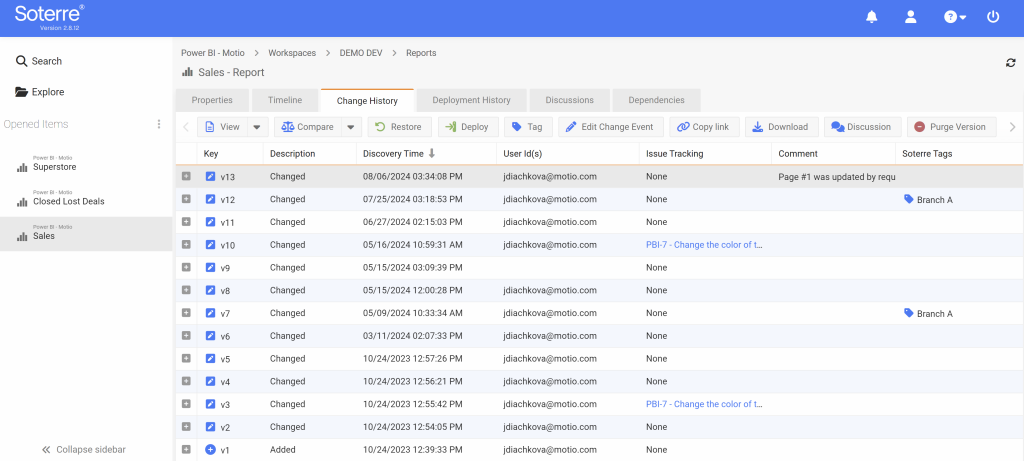The width and height of the screenshot is (1024, 461).
Task: Click the Search magnifier in sidebar
Action: click(x=21, y=61)
